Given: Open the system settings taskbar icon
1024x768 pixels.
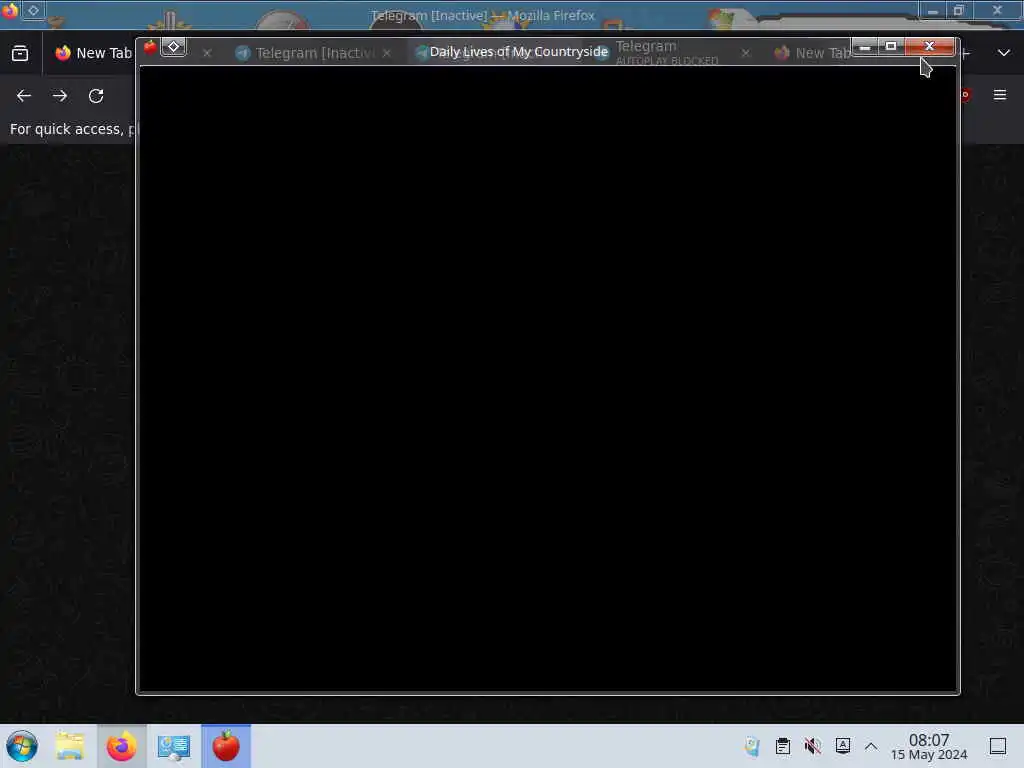Looking at the screenshot, I should [174, 746].
